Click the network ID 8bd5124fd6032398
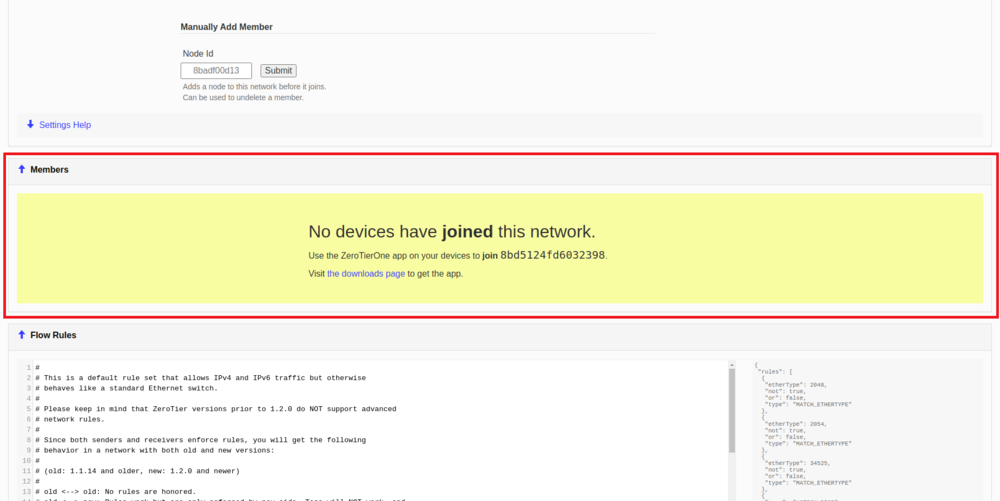 tap(552, 255)
